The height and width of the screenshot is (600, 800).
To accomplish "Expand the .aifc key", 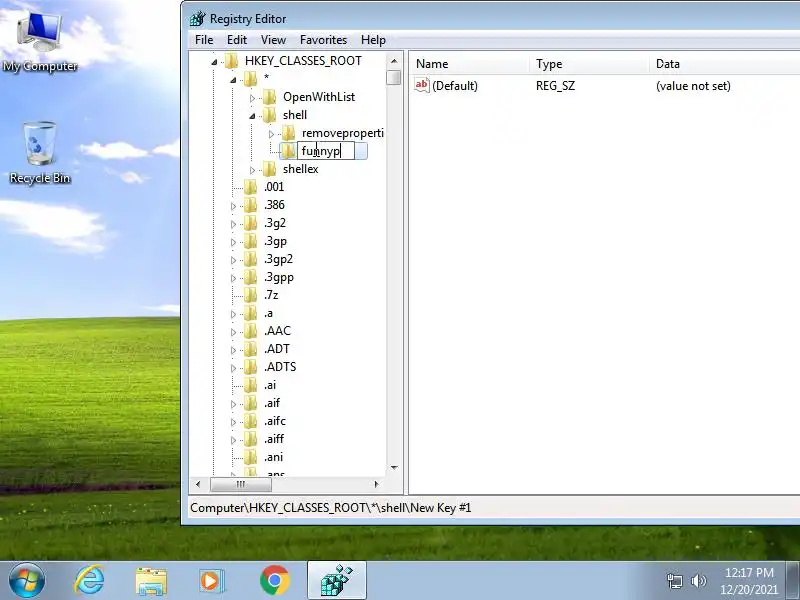I will (233, 422).
